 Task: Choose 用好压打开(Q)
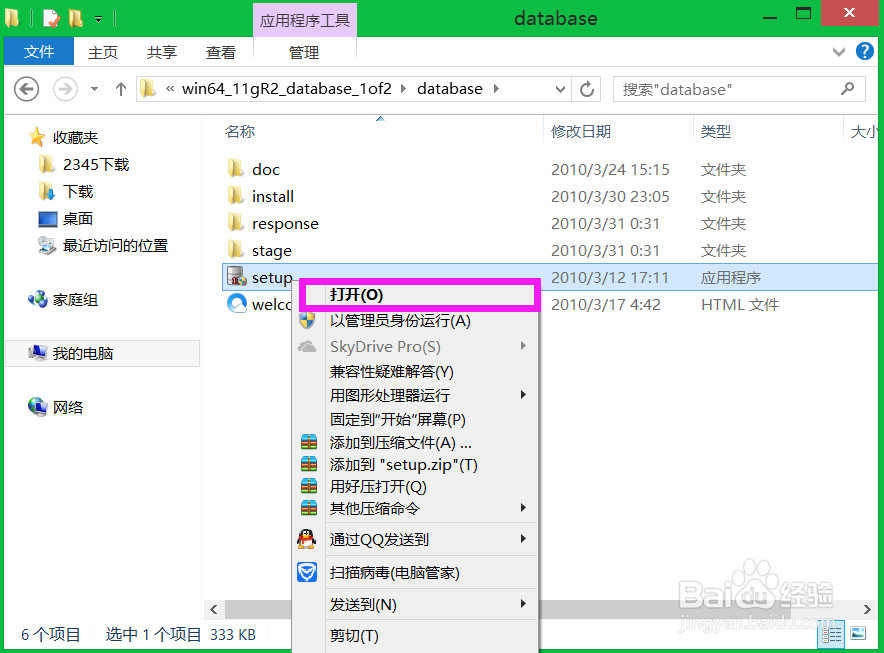point(415,487)
